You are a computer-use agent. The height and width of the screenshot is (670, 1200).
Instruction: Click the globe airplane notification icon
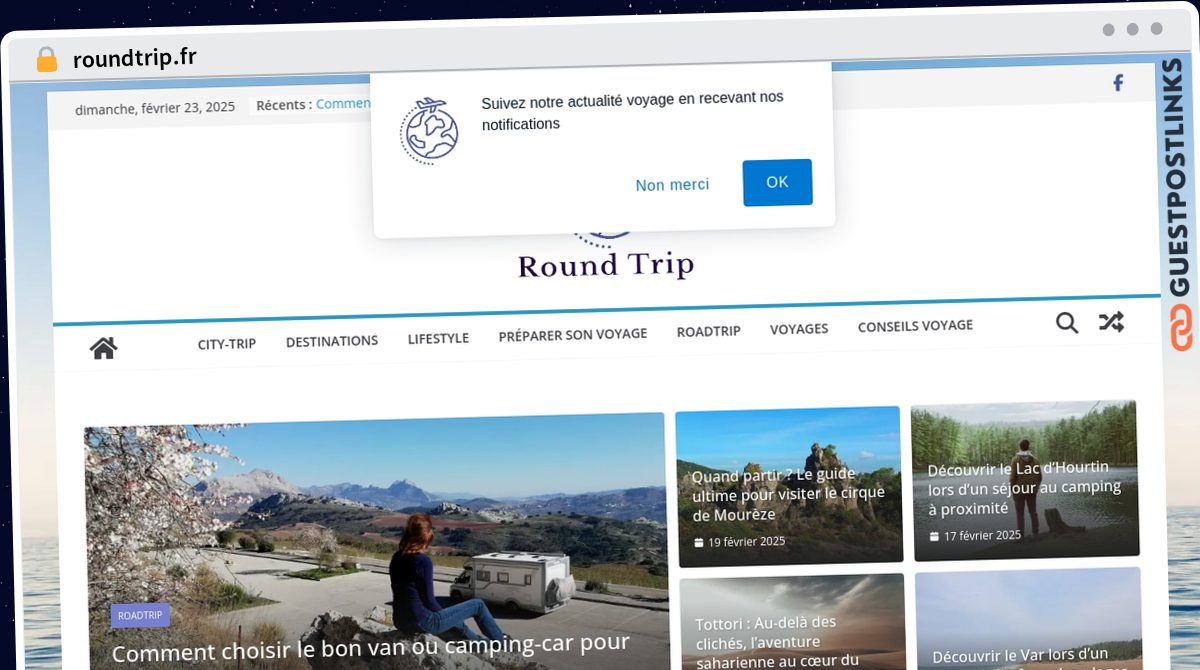429,130
